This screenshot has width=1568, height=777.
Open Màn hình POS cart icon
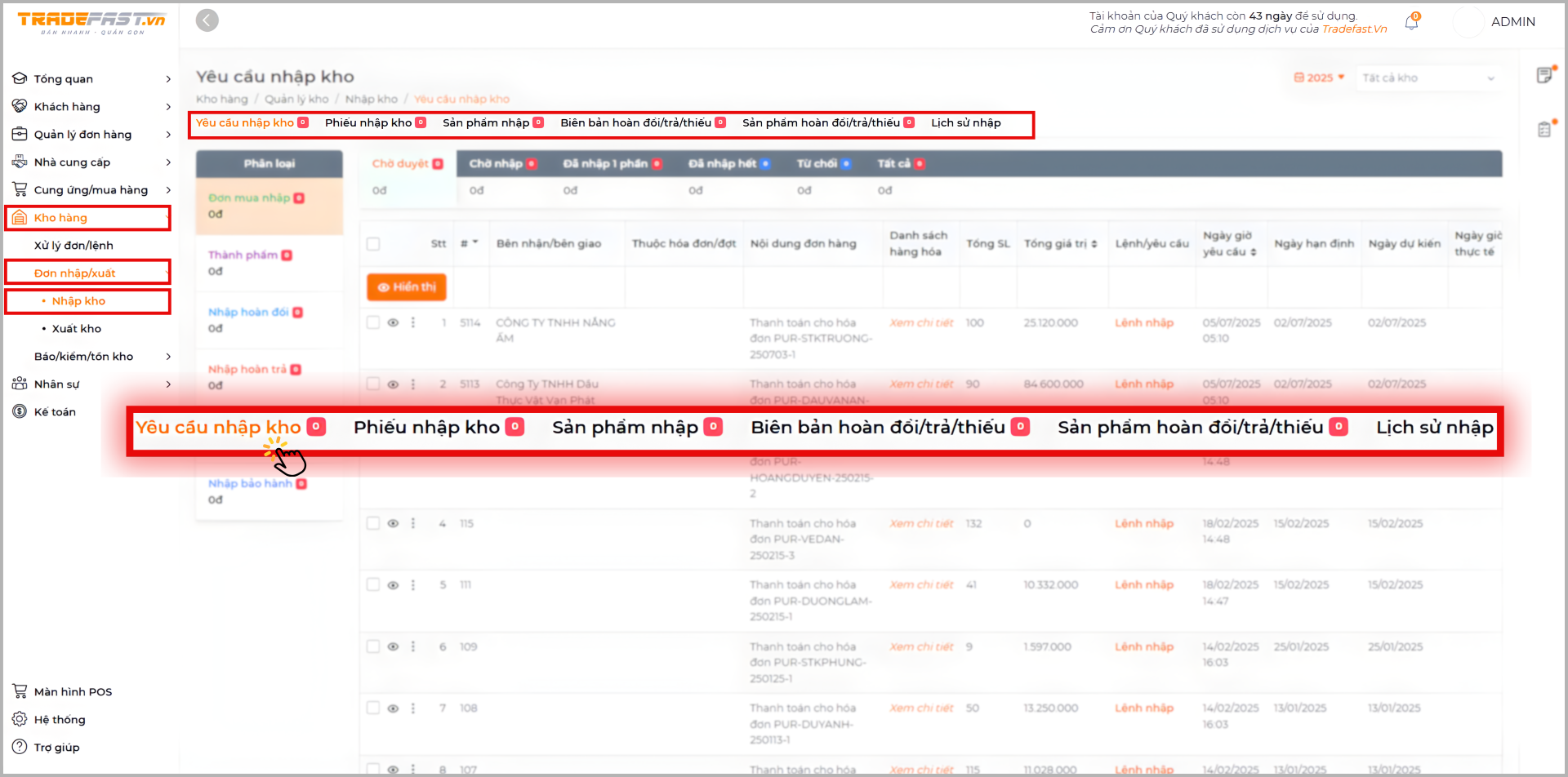pyautogui.click(x=20, y=691)
